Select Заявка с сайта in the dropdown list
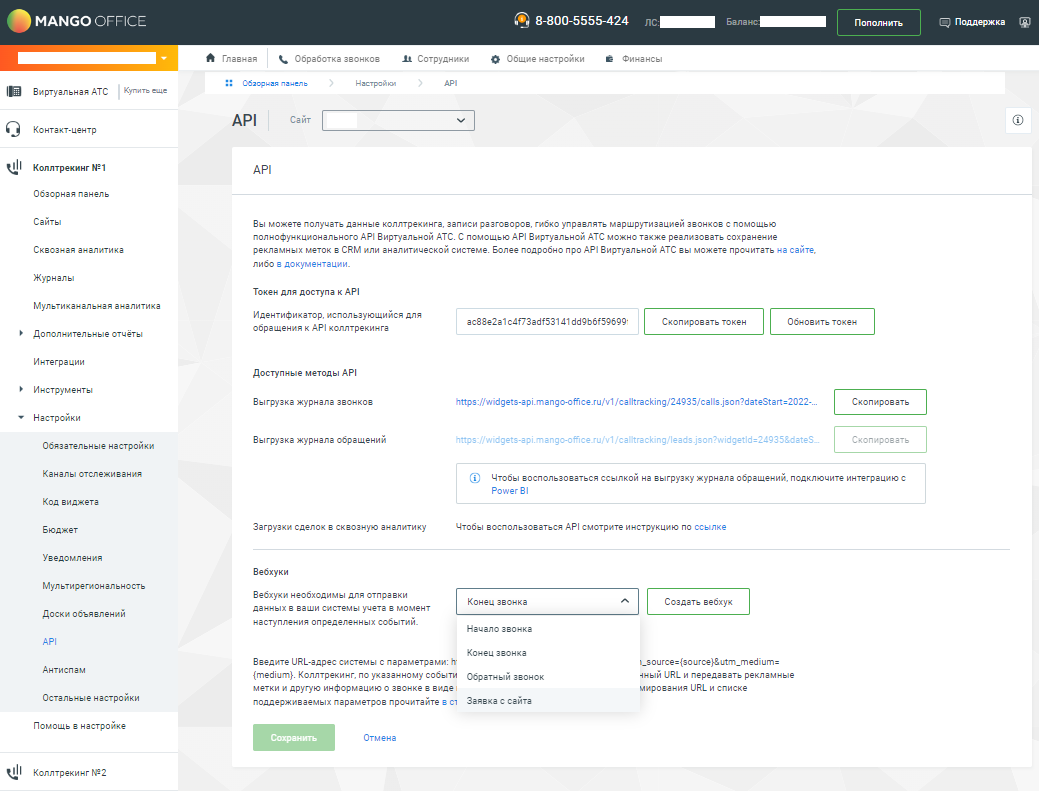 [x=499, y=701]
